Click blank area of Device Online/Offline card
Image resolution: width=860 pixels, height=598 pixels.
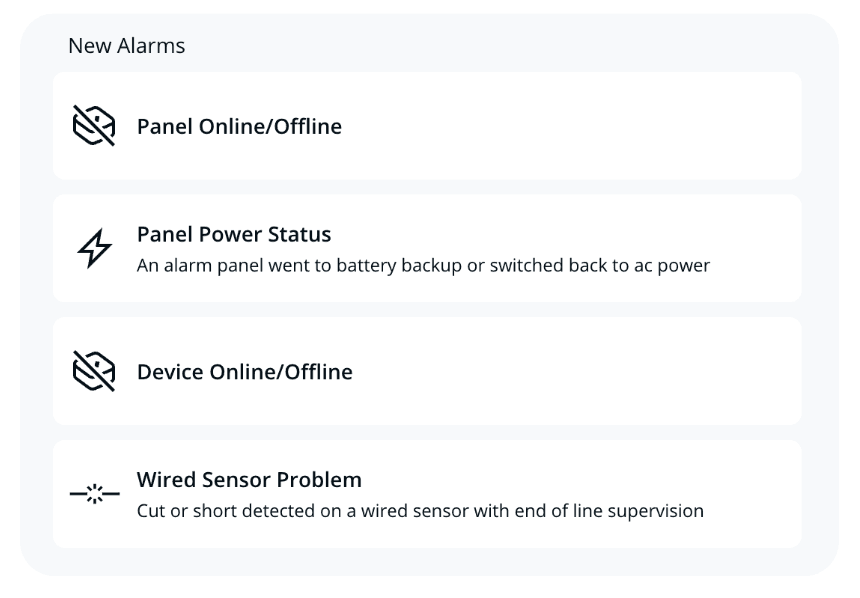[x=600, y=371]
